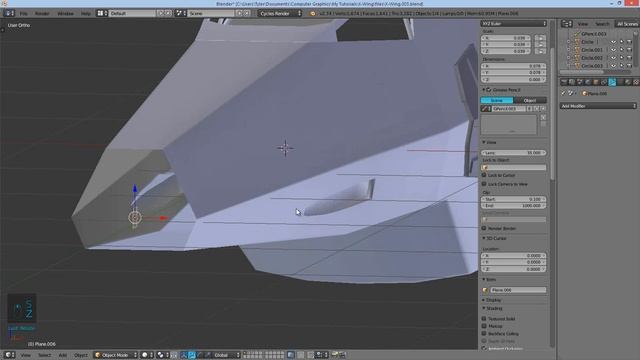Enable Render Border checkbox
The width and height of the screenshot is (640, 360).
(x=484, y=229)
